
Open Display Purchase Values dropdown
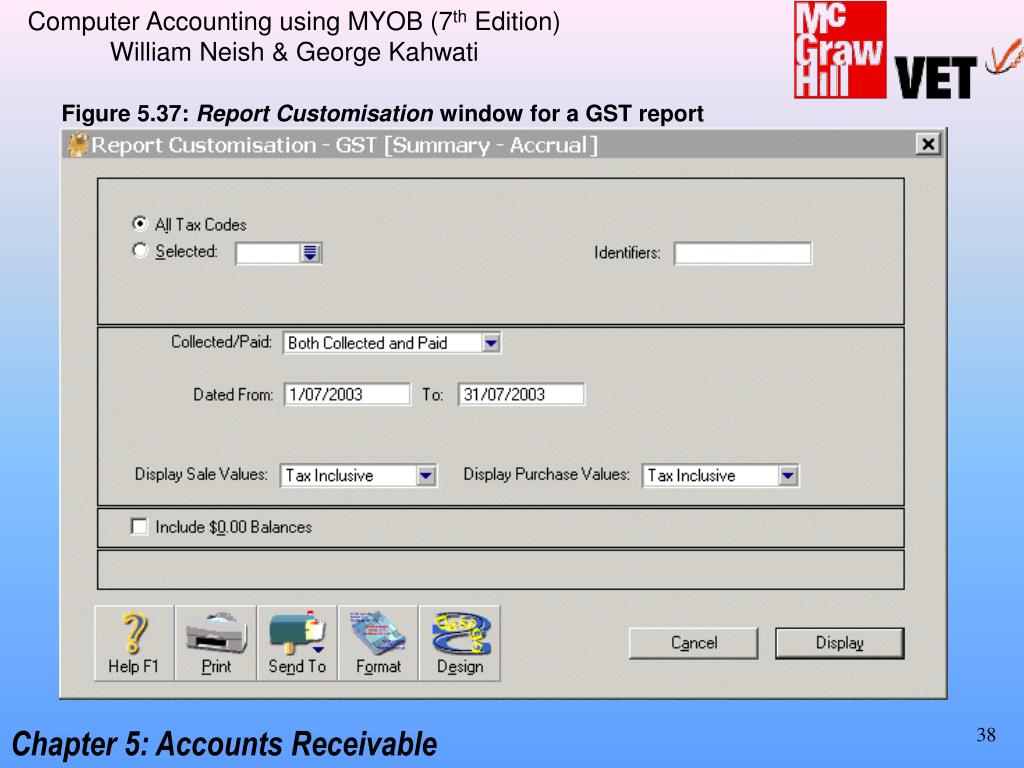coord(788,475)
